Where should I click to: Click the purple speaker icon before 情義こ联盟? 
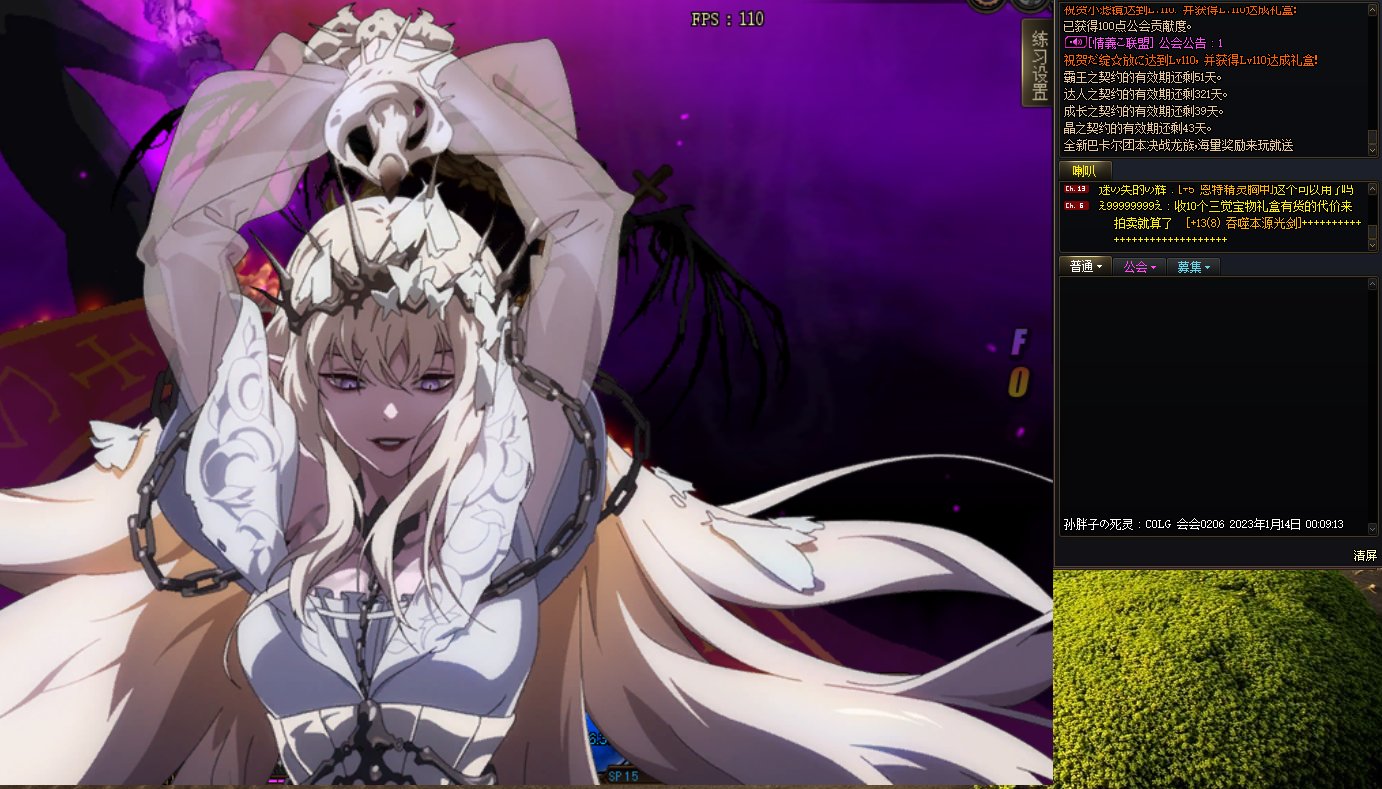click(1074, 43)
